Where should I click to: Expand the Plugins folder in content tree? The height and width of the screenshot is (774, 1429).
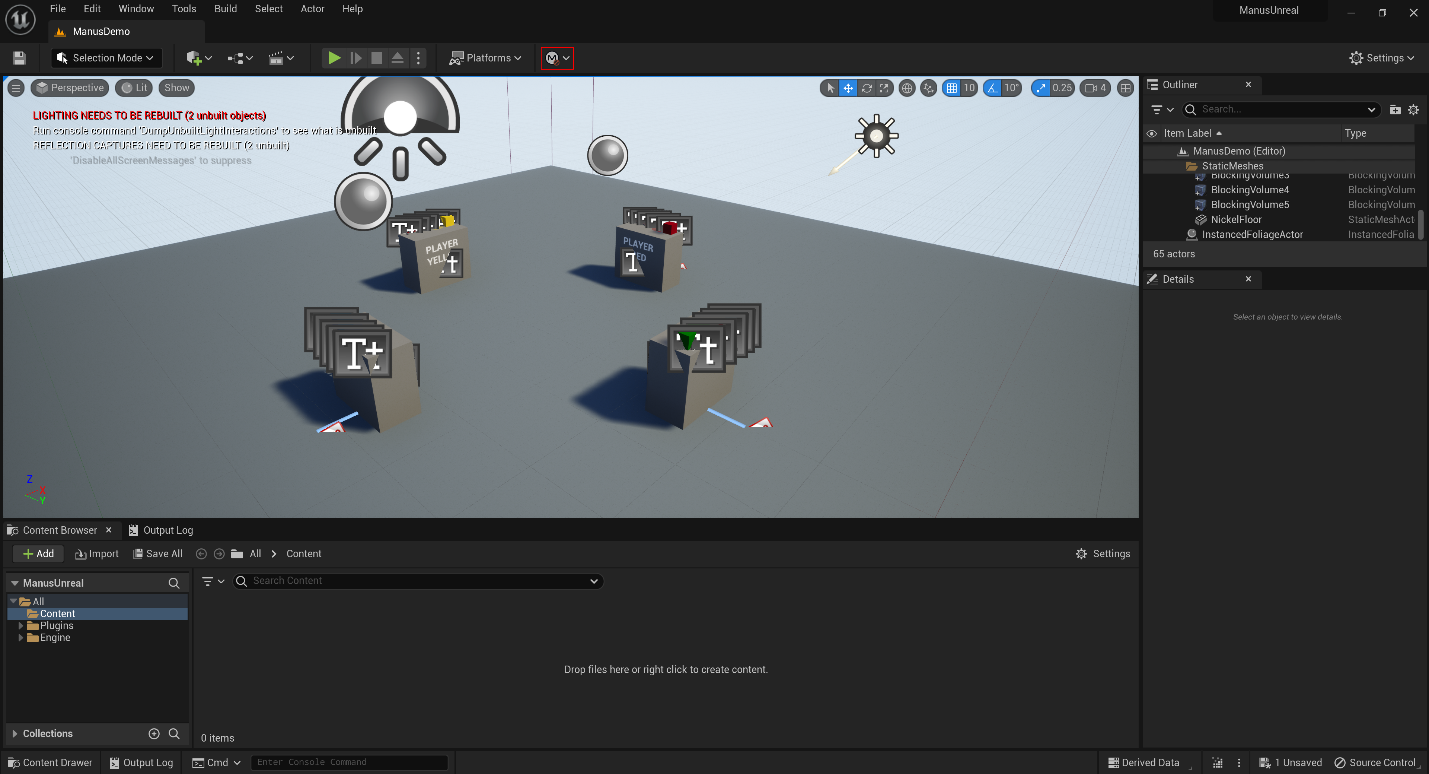tap(21, 626)
